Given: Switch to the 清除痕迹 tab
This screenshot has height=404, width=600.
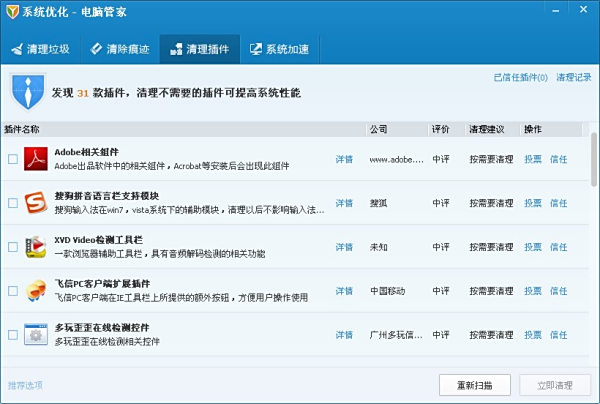Looking at the screenshot, I should coord(120,49).
